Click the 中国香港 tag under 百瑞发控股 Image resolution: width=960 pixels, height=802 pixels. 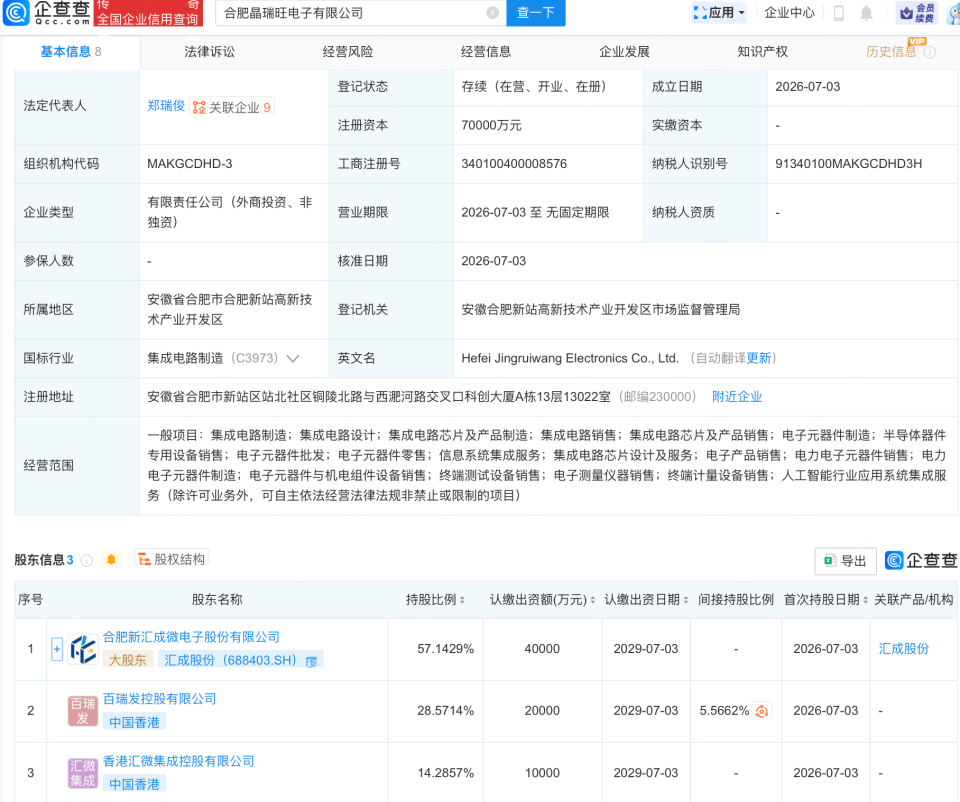tap(134, 722)
